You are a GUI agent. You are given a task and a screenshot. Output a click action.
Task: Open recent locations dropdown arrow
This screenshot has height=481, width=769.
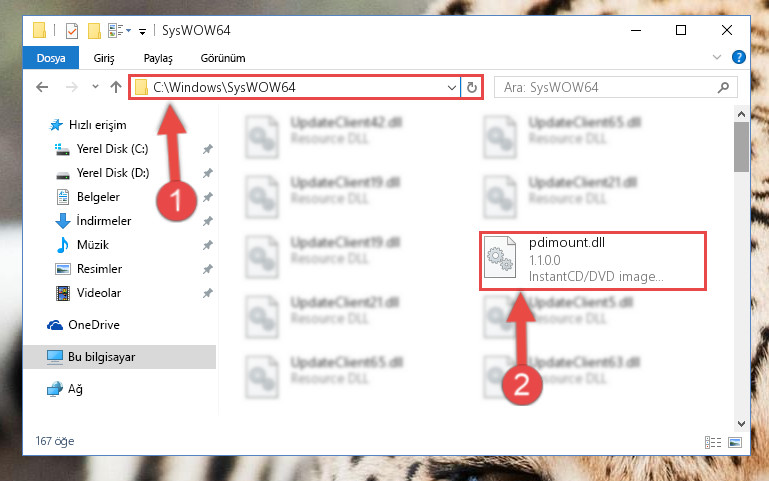[x=95, y=87]
